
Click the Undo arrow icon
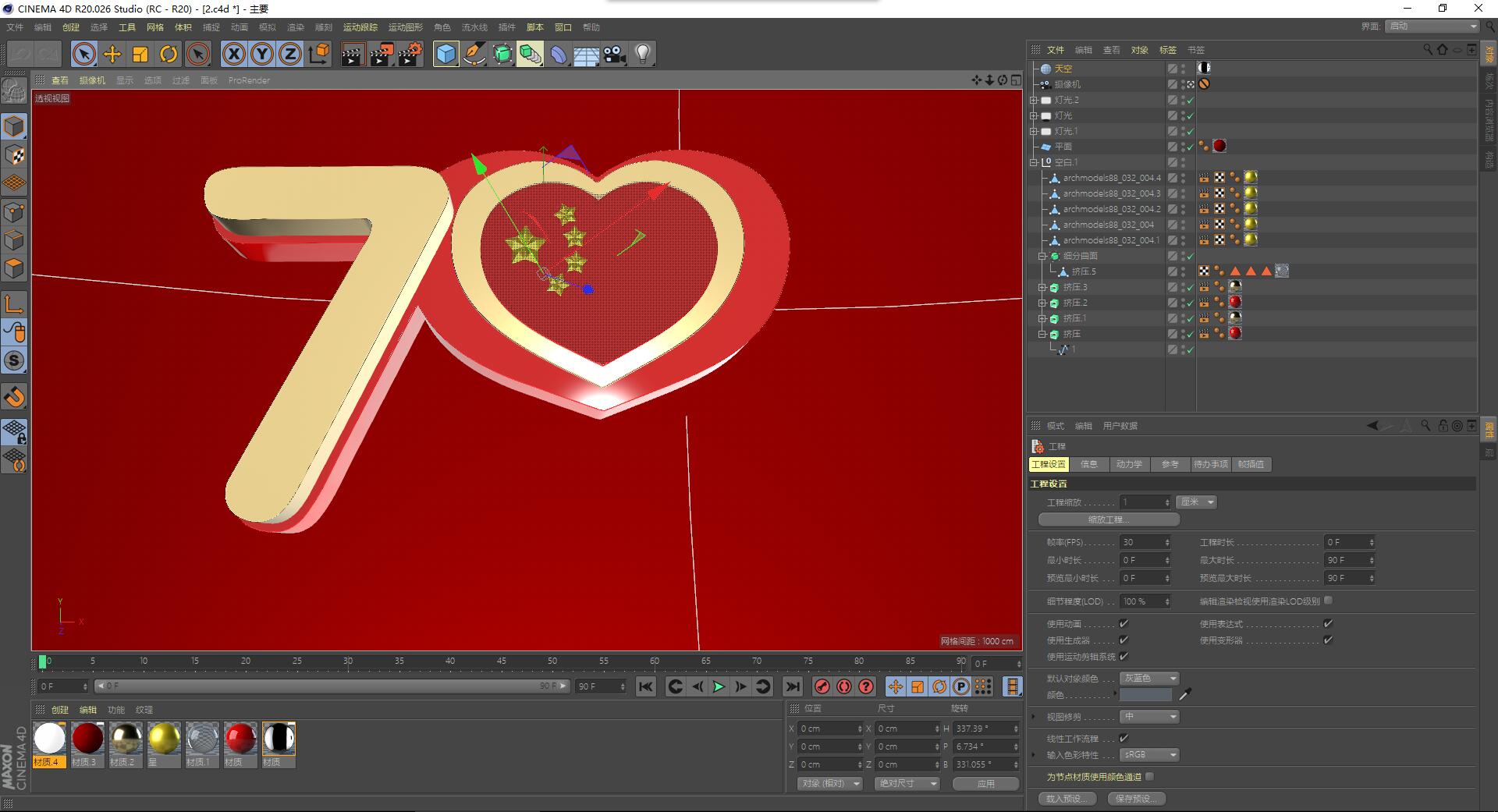(x=20, y=54)
